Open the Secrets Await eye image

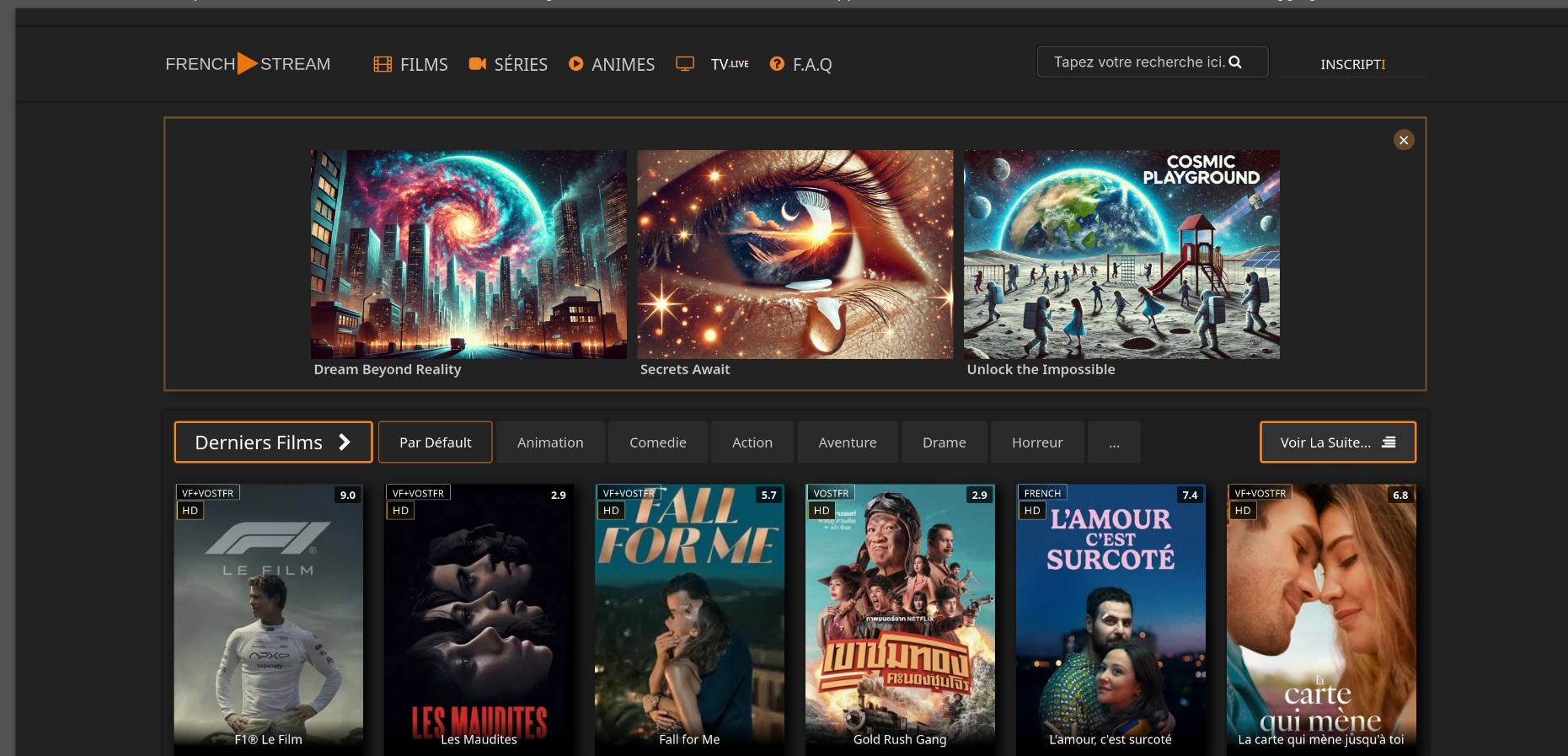click(x=795, y=255)
